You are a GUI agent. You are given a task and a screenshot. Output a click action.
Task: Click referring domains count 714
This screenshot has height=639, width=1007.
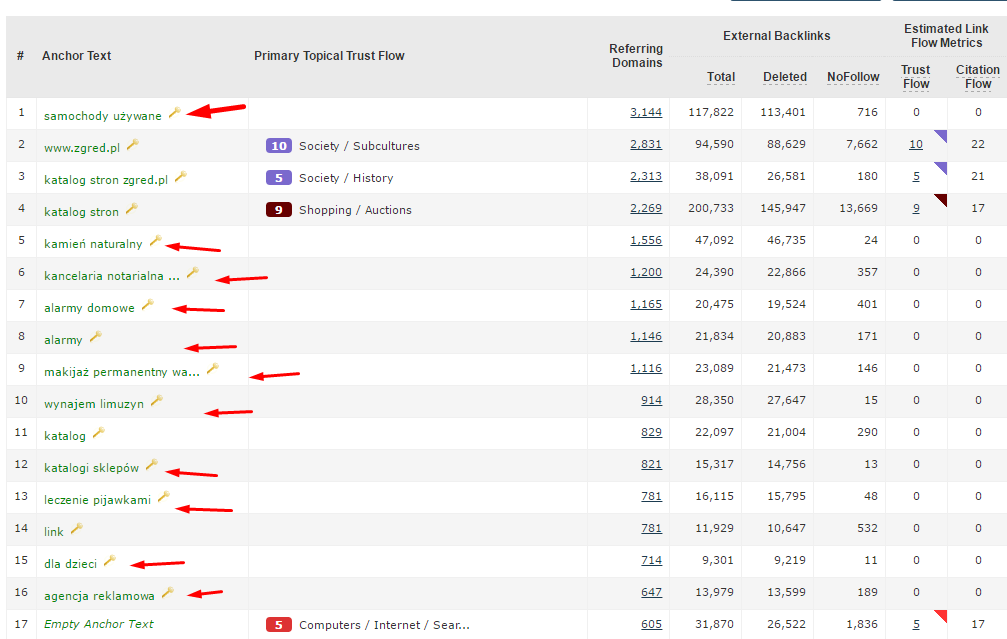tap(651, 561)
